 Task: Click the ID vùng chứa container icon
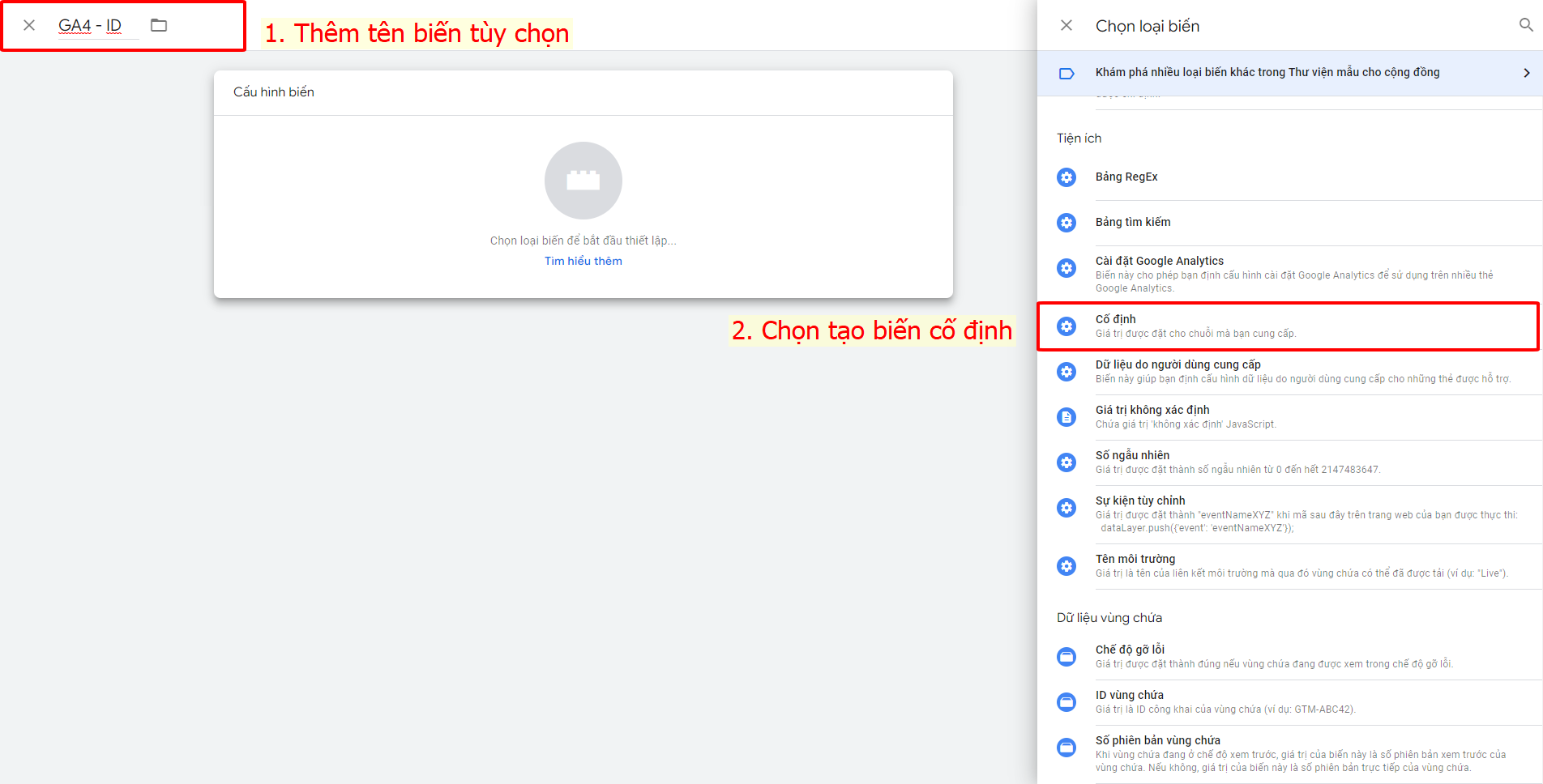pos(1066,702)
